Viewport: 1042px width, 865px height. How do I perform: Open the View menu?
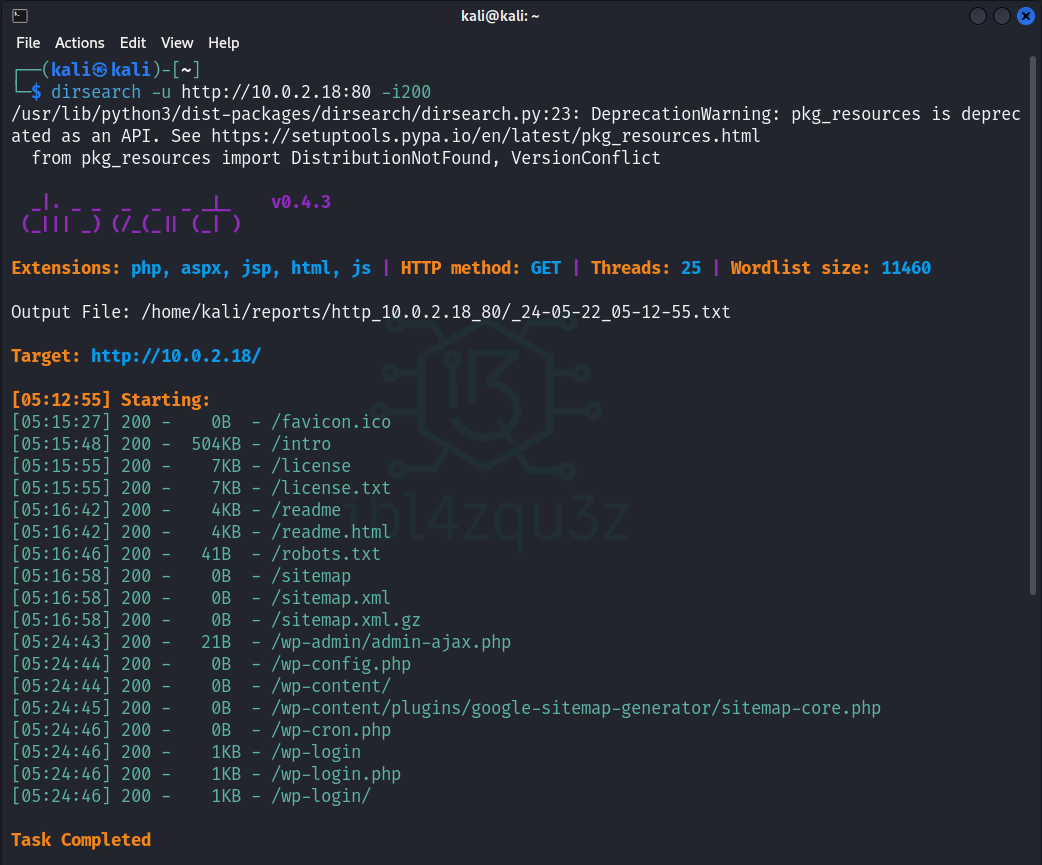(x=177, y=43)
